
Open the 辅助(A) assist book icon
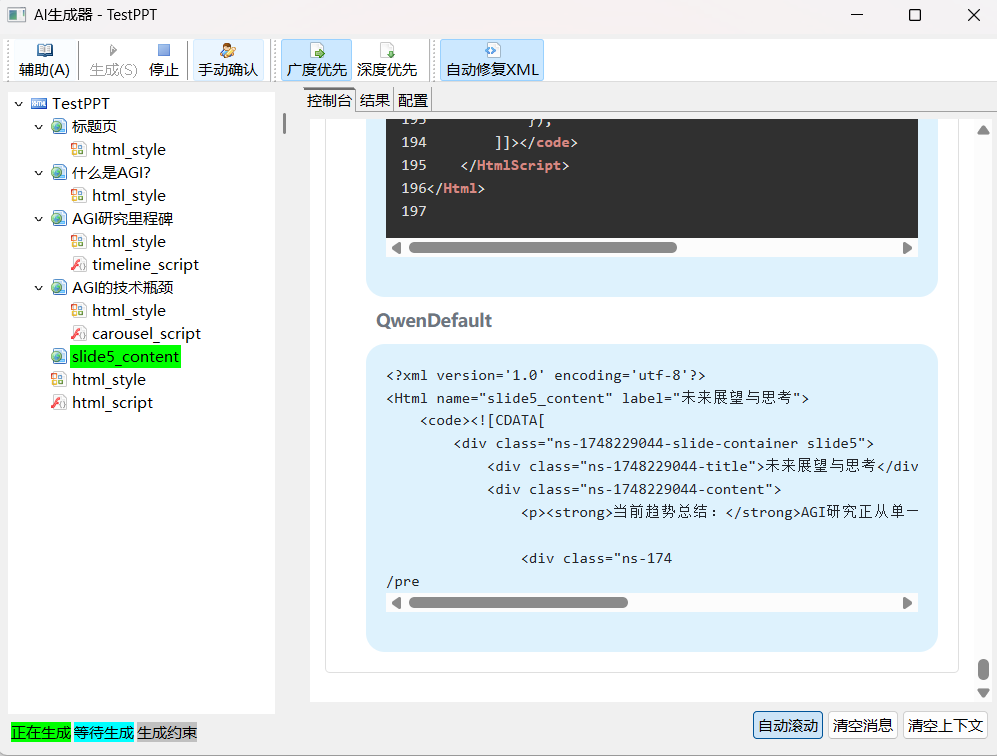tap(45, 50)
